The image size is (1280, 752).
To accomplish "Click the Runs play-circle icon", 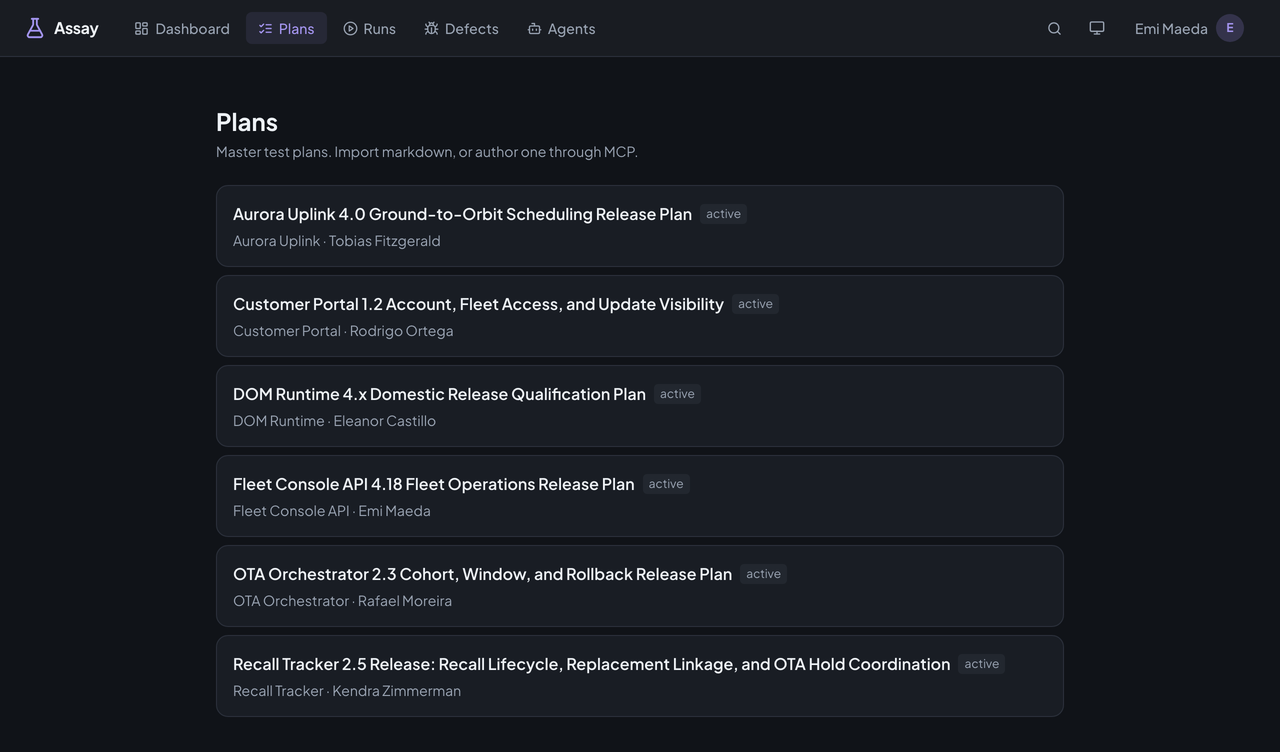I will (350, 28).
